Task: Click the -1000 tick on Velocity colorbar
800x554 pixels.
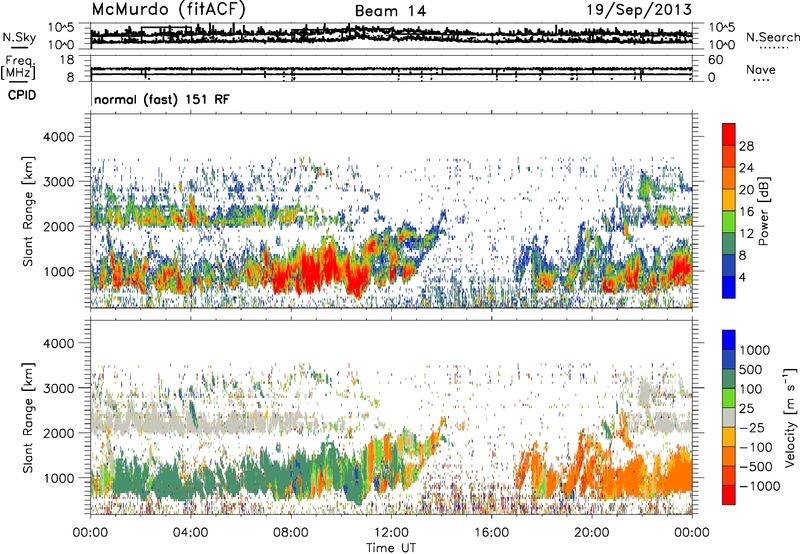Action: click(x=759, y=486)
